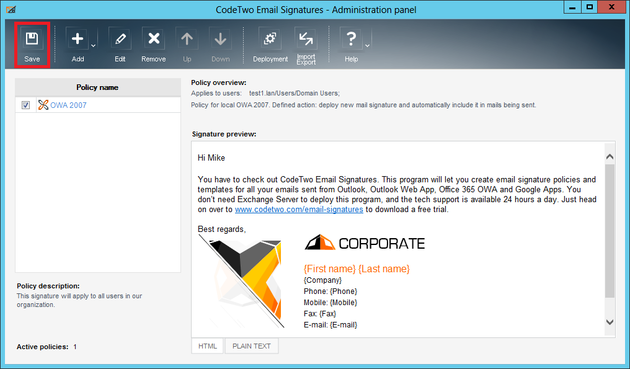Click the Edit pencil icon

tap(120, 39)
